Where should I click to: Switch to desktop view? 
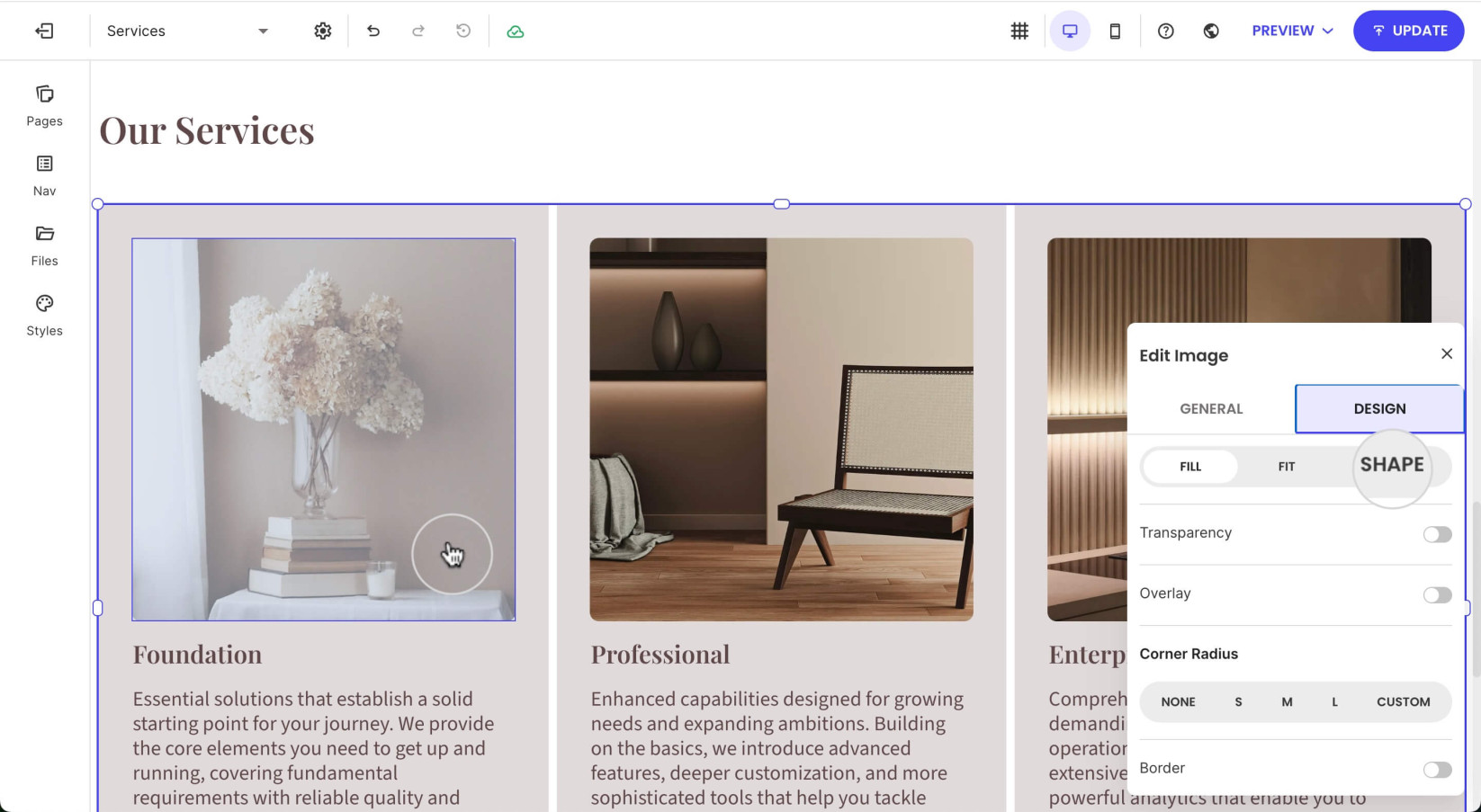(x=1070, y=31)
